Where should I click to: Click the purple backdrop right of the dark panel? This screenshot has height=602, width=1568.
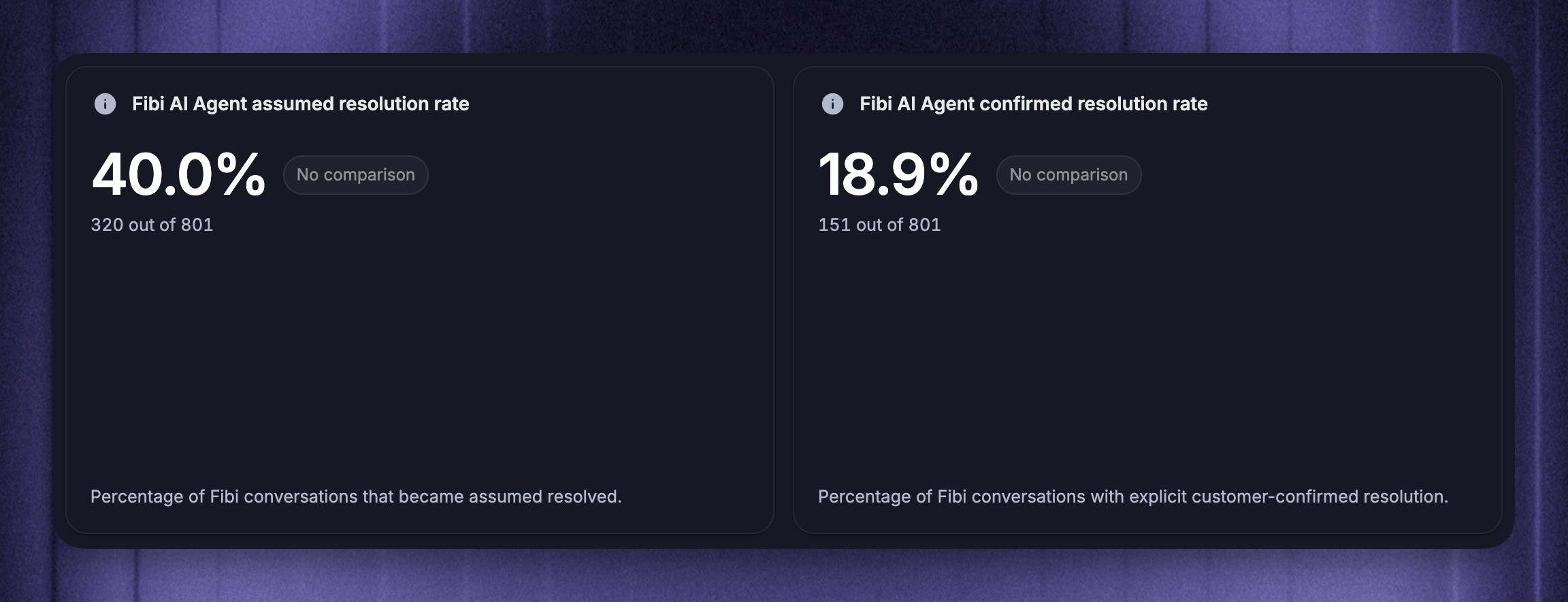pyautogui.click(x=1542, y=300)
